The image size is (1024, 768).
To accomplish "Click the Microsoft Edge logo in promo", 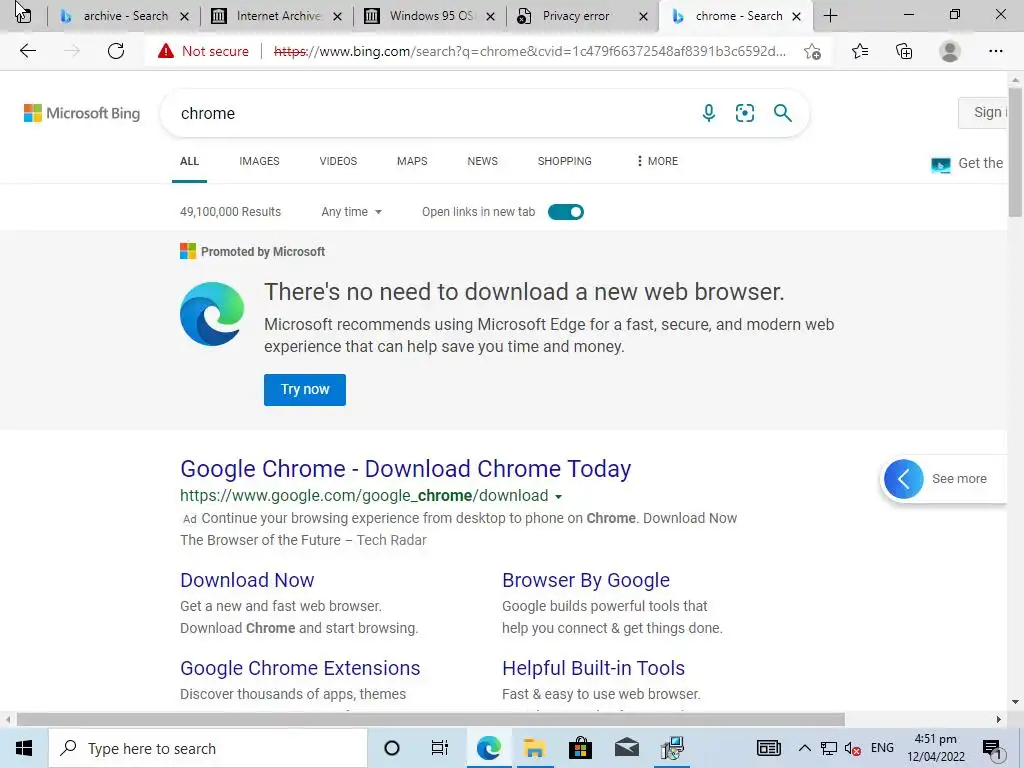I will tap(212, 313).
